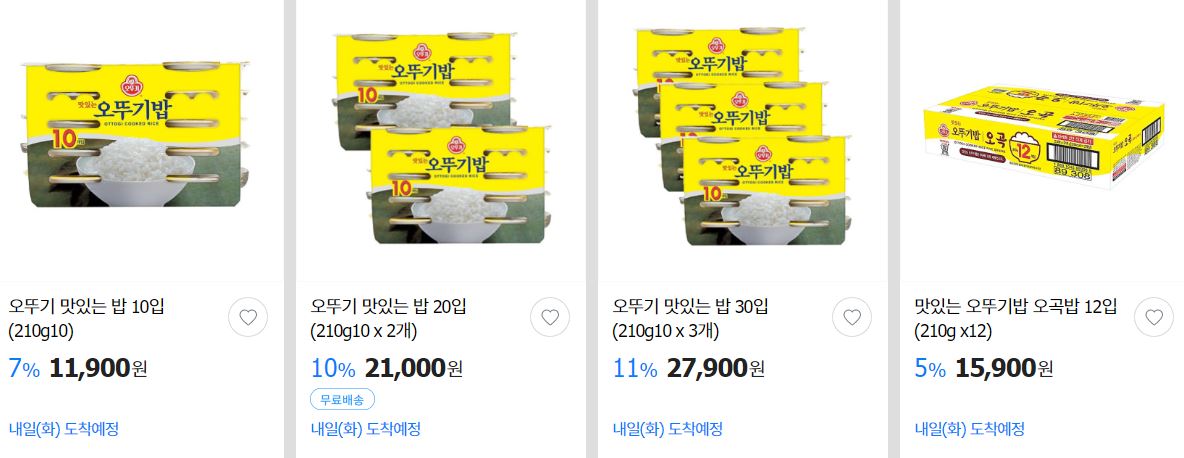Click the 15,900원 price
1184x458 pixels.
click(1004, 368)
